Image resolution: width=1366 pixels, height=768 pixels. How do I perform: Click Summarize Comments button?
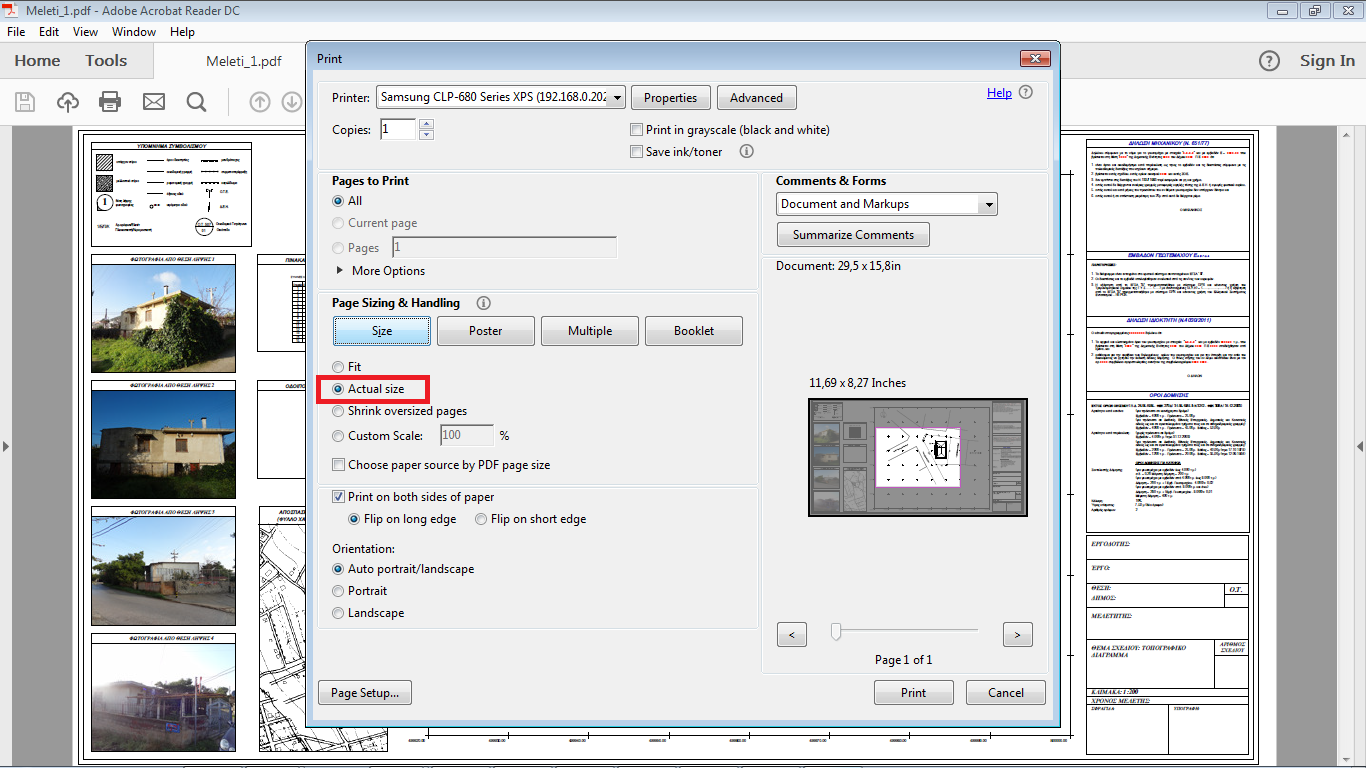853,235
